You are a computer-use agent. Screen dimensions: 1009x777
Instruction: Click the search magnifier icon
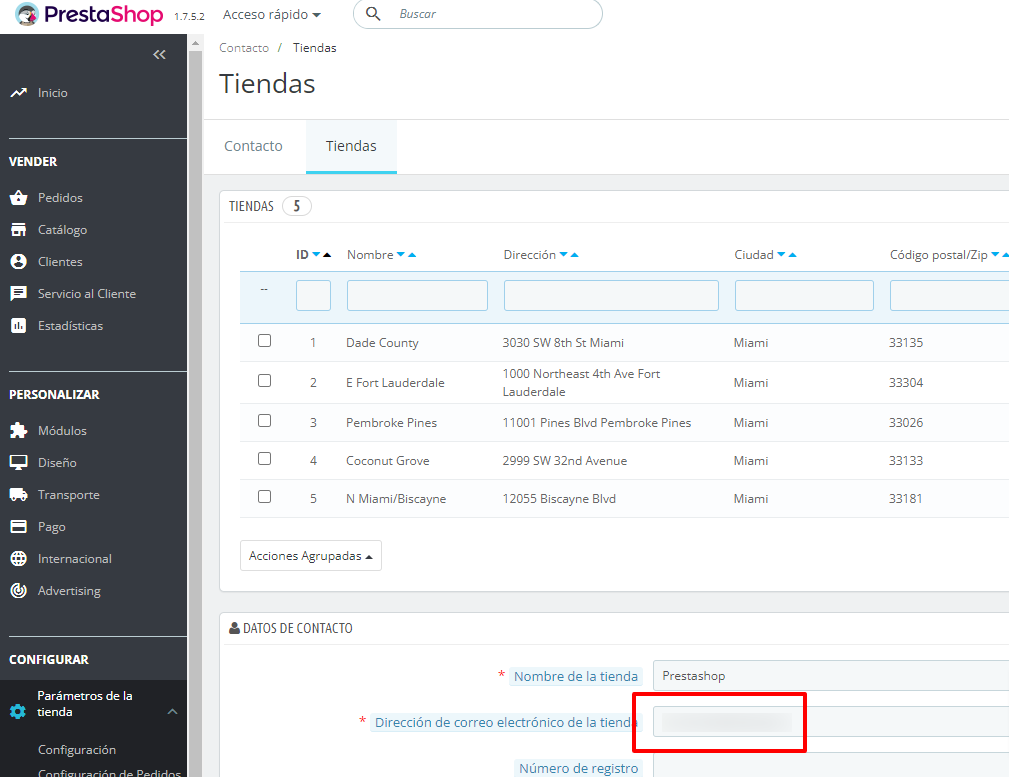coord(373,14)
